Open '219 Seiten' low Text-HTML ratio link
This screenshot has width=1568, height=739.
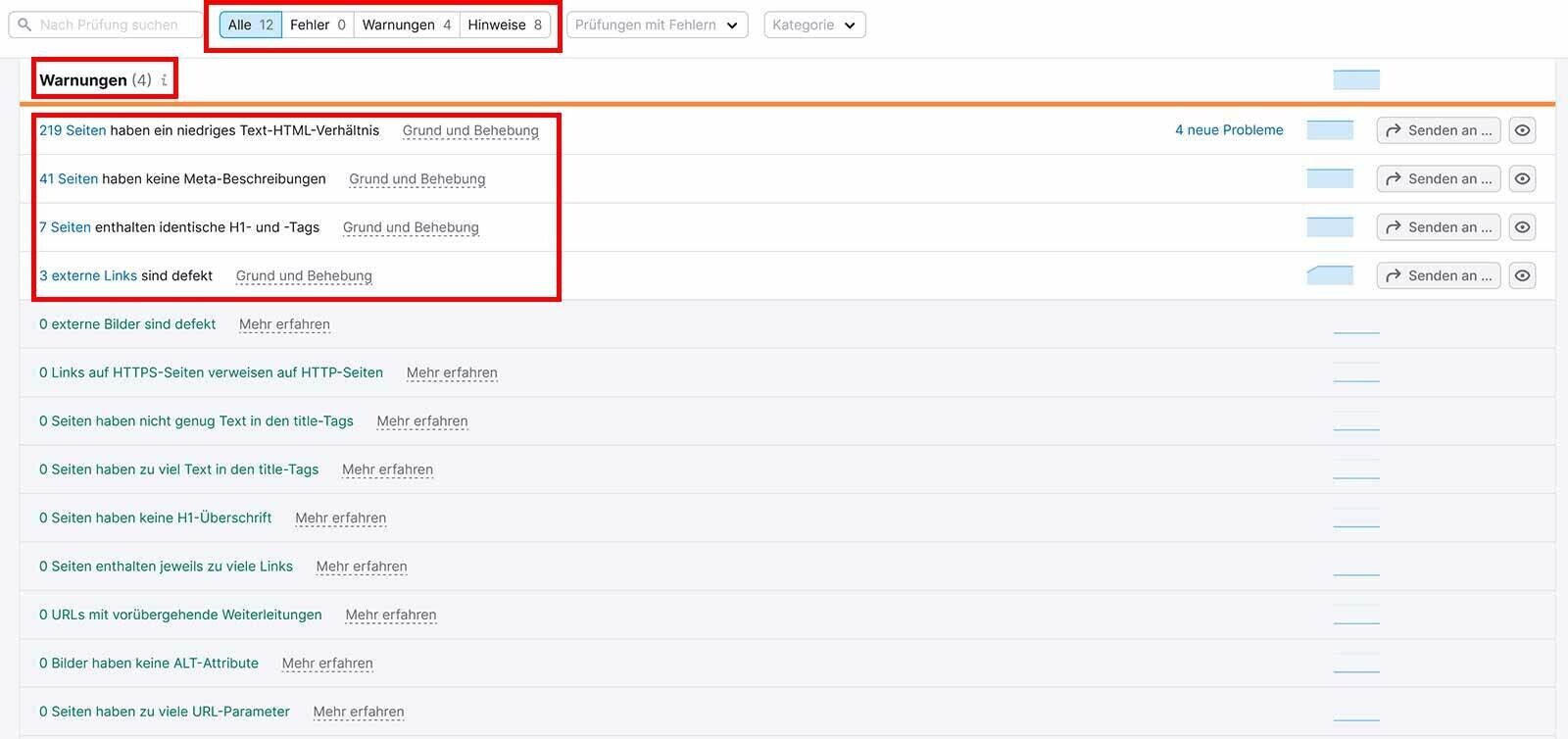click(73, 130)
